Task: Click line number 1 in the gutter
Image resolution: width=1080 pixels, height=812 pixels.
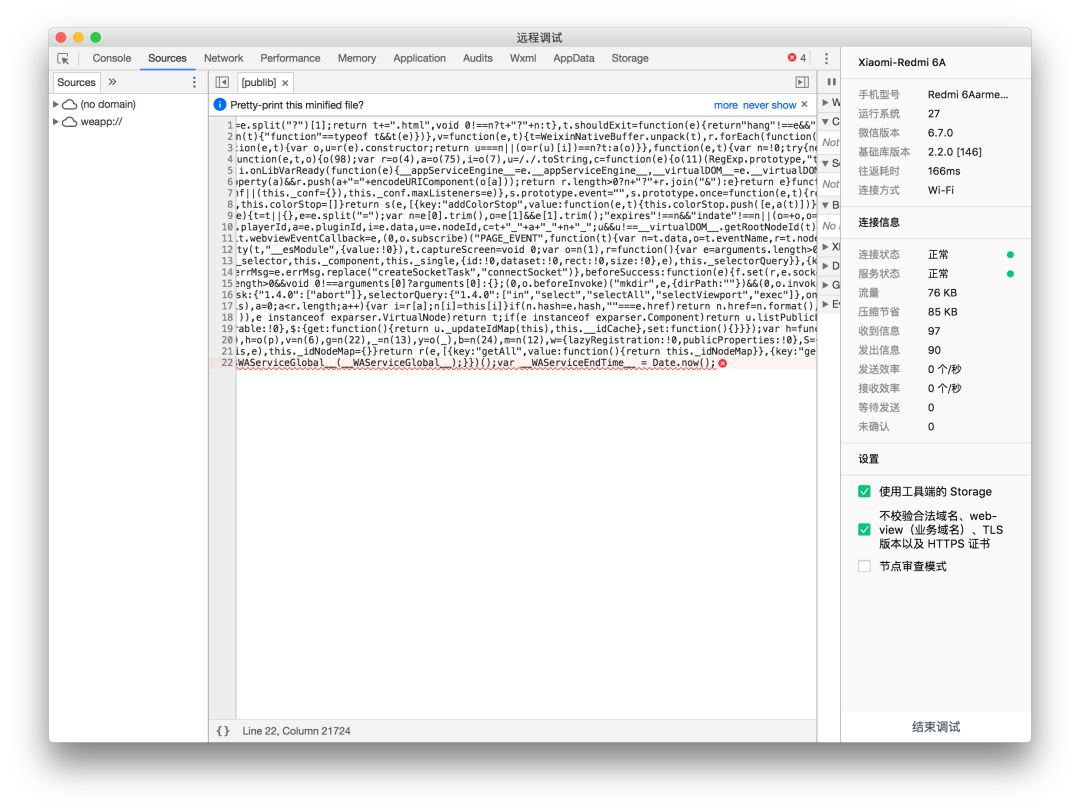Action: click(230, 125)
